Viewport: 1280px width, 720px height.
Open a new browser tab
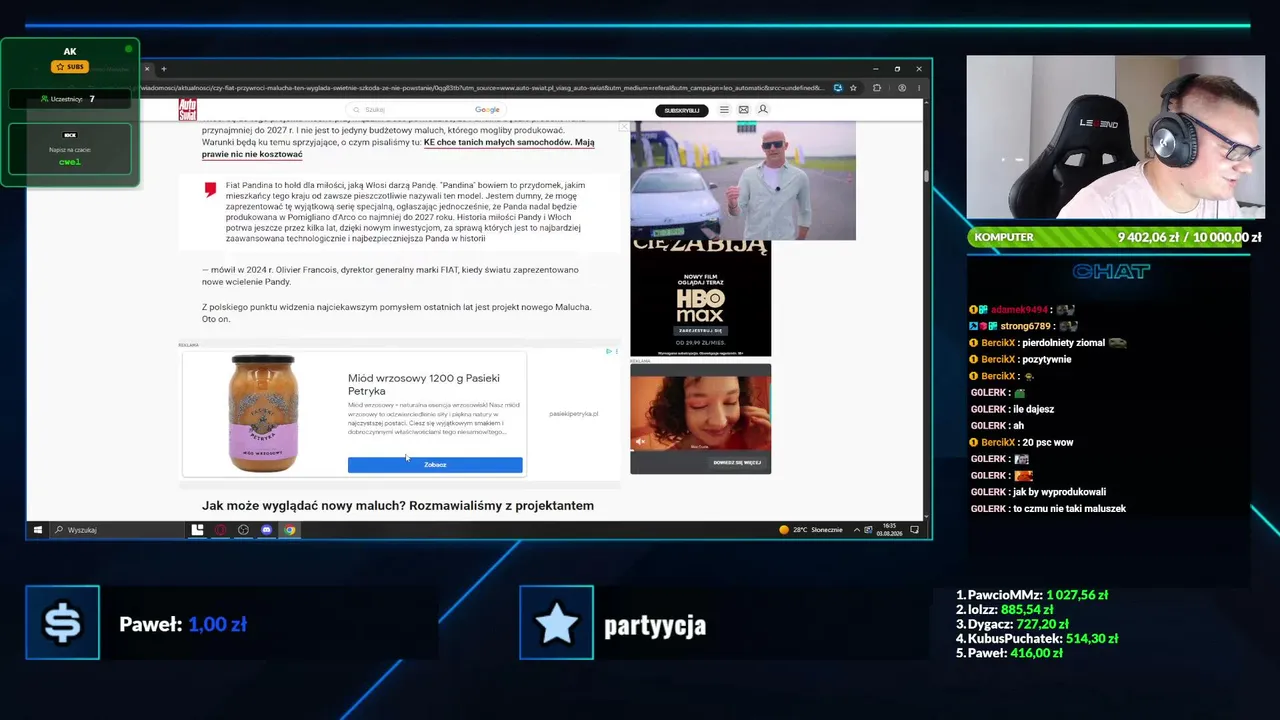click(x=164, y=69)
